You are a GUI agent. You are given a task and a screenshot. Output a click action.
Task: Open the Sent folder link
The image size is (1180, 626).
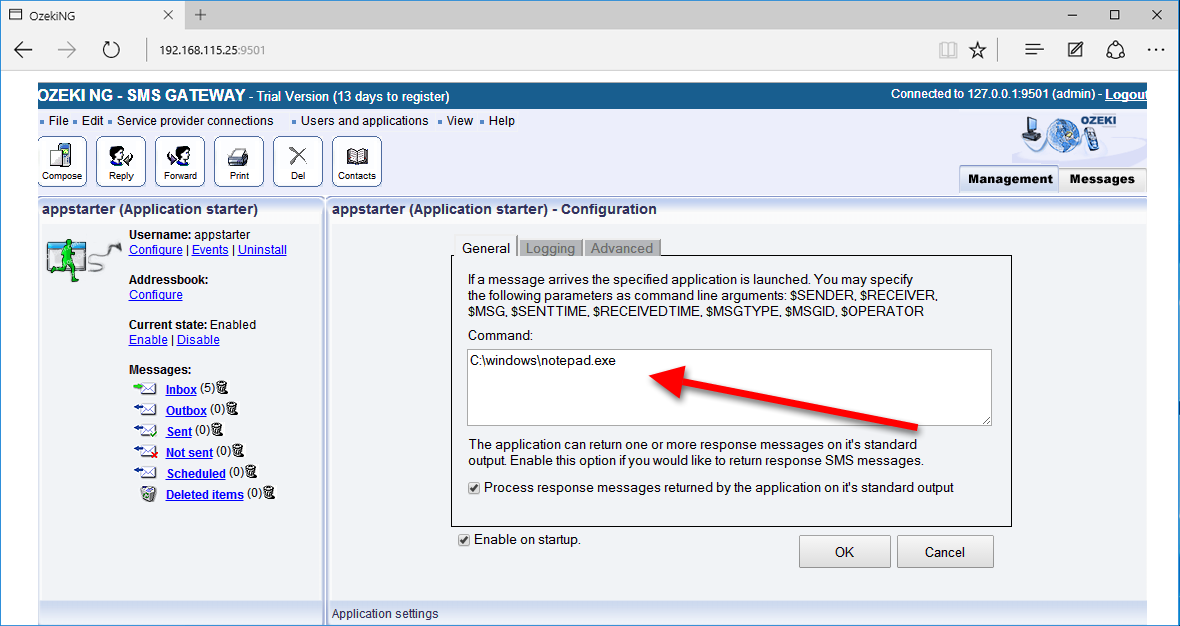pos(179,432)
